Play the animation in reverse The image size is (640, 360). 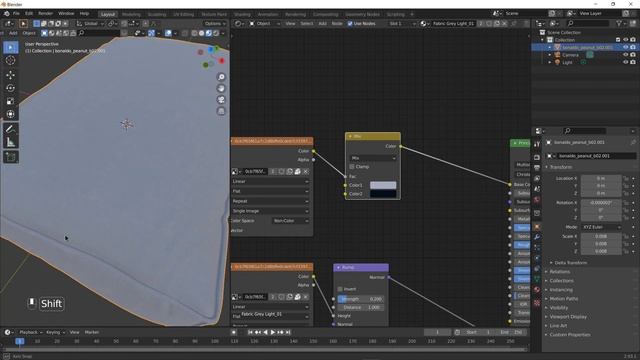click(266, 332)
